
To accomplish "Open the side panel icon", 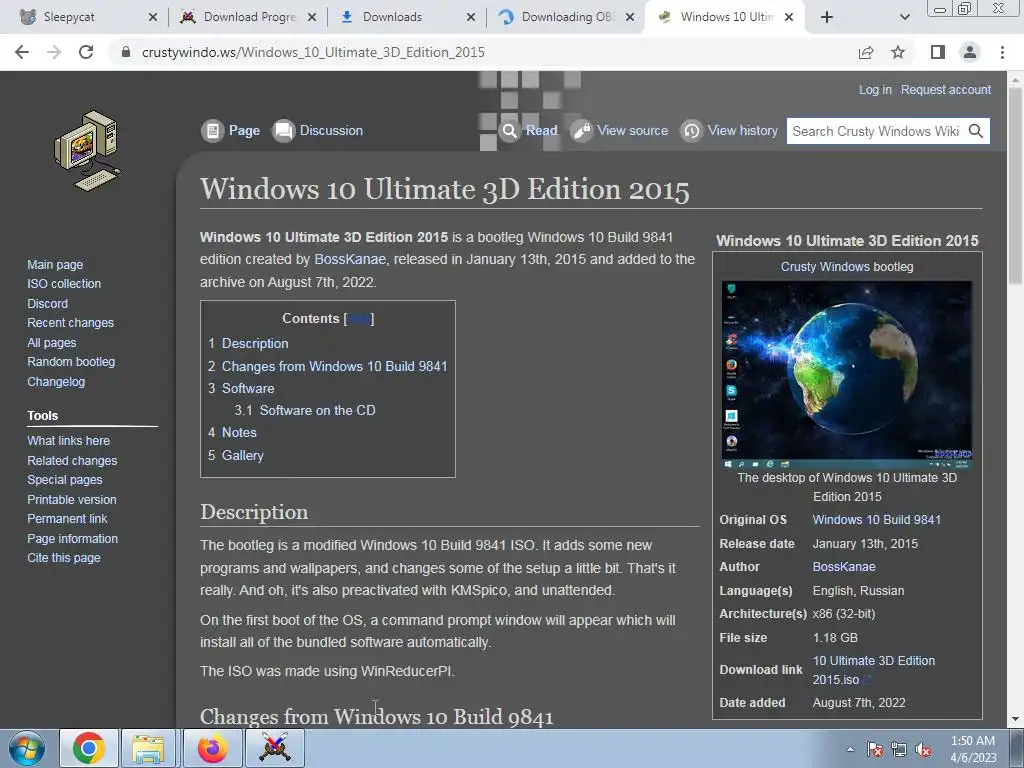I will [937, 52].
